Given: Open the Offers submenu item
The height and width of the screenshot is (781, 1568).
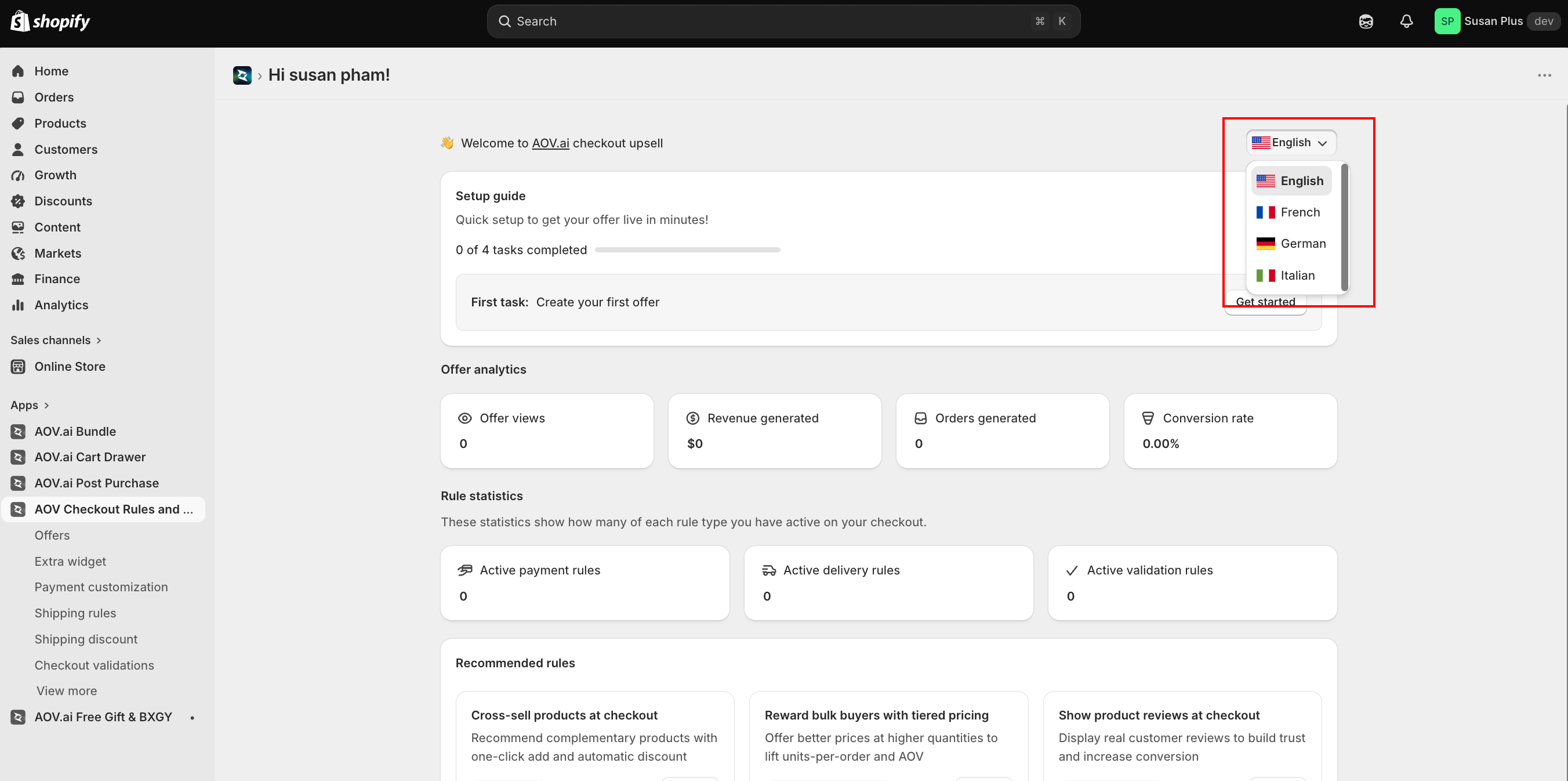Looking at the screenshot, I should tap(52, 536).
